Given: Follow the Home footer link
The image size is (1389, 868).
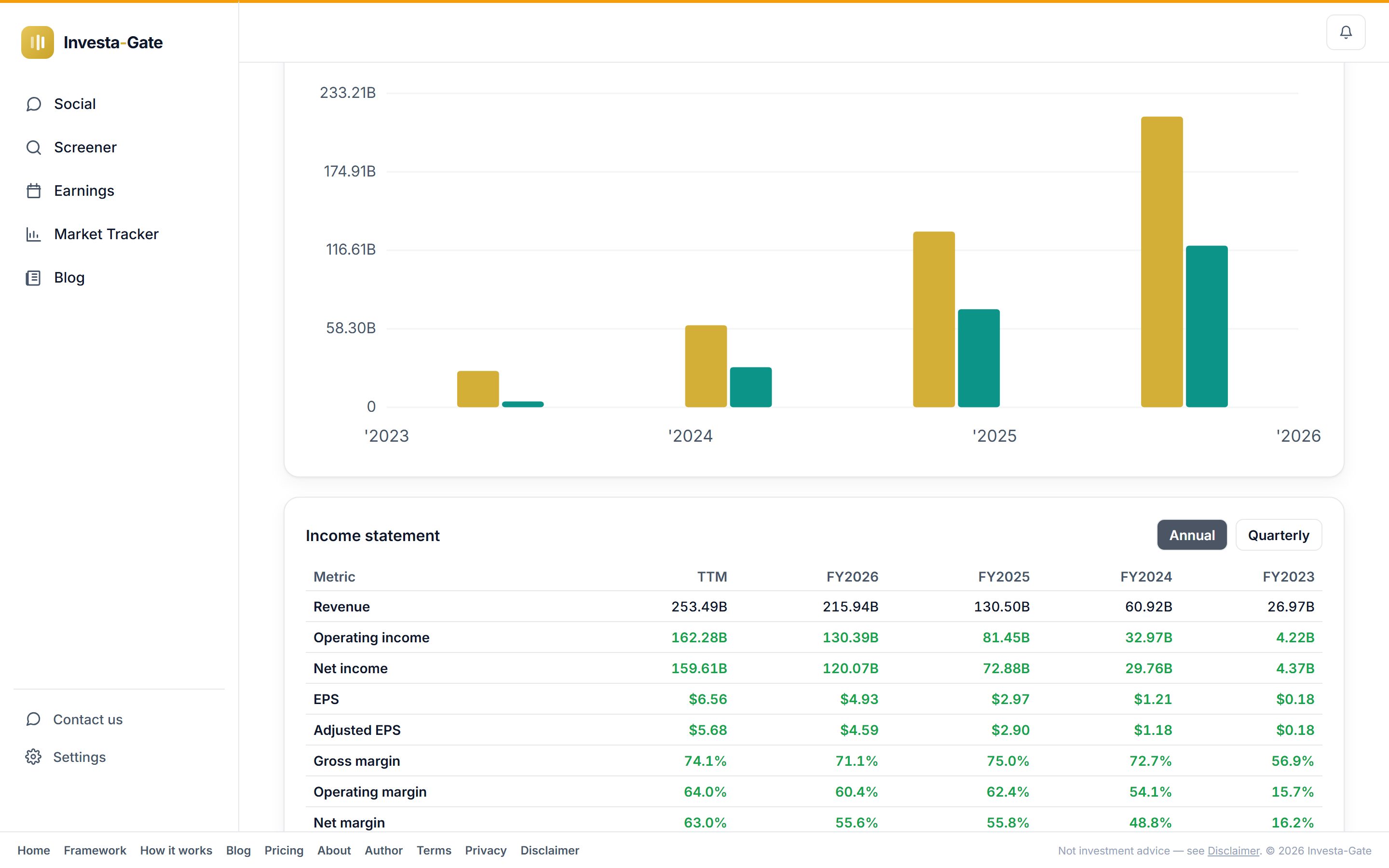Looking at the screenshot, I should click(34, 850).
